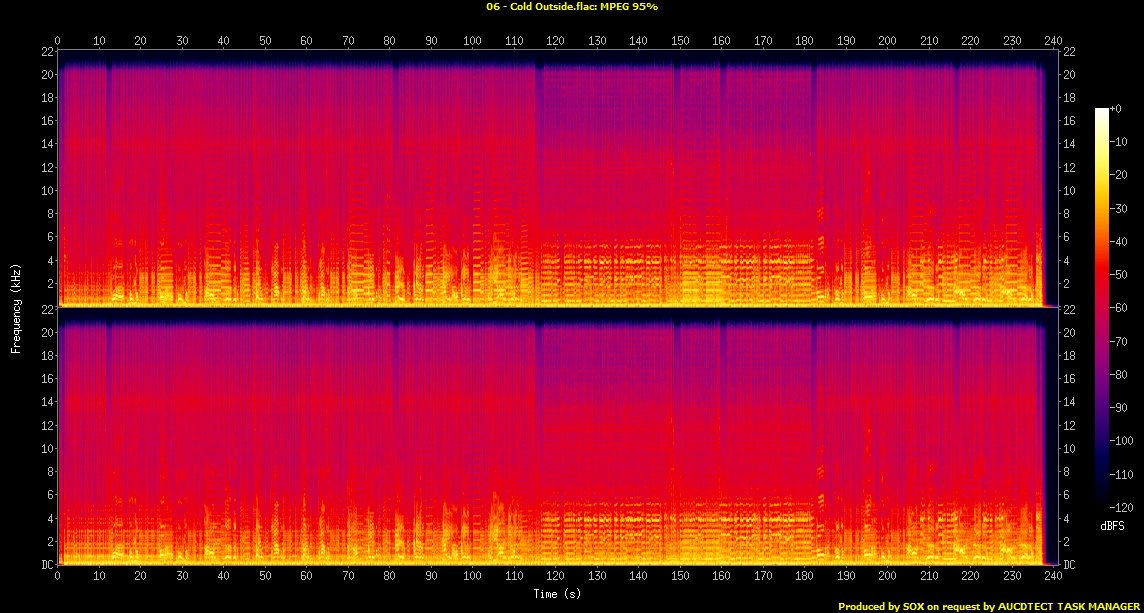Click the 'Frequency (kHz)' vertical axis label
The height and width of the screenshot is (613, 1144).
point(16,307)
